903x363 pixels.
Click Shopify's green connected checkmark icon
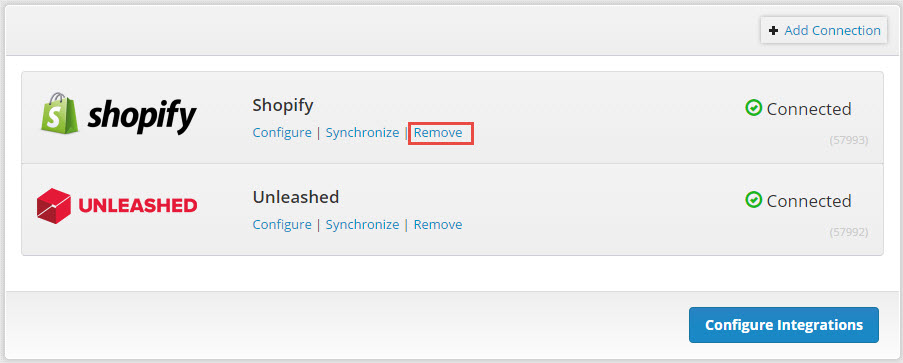tap(753, 108)
